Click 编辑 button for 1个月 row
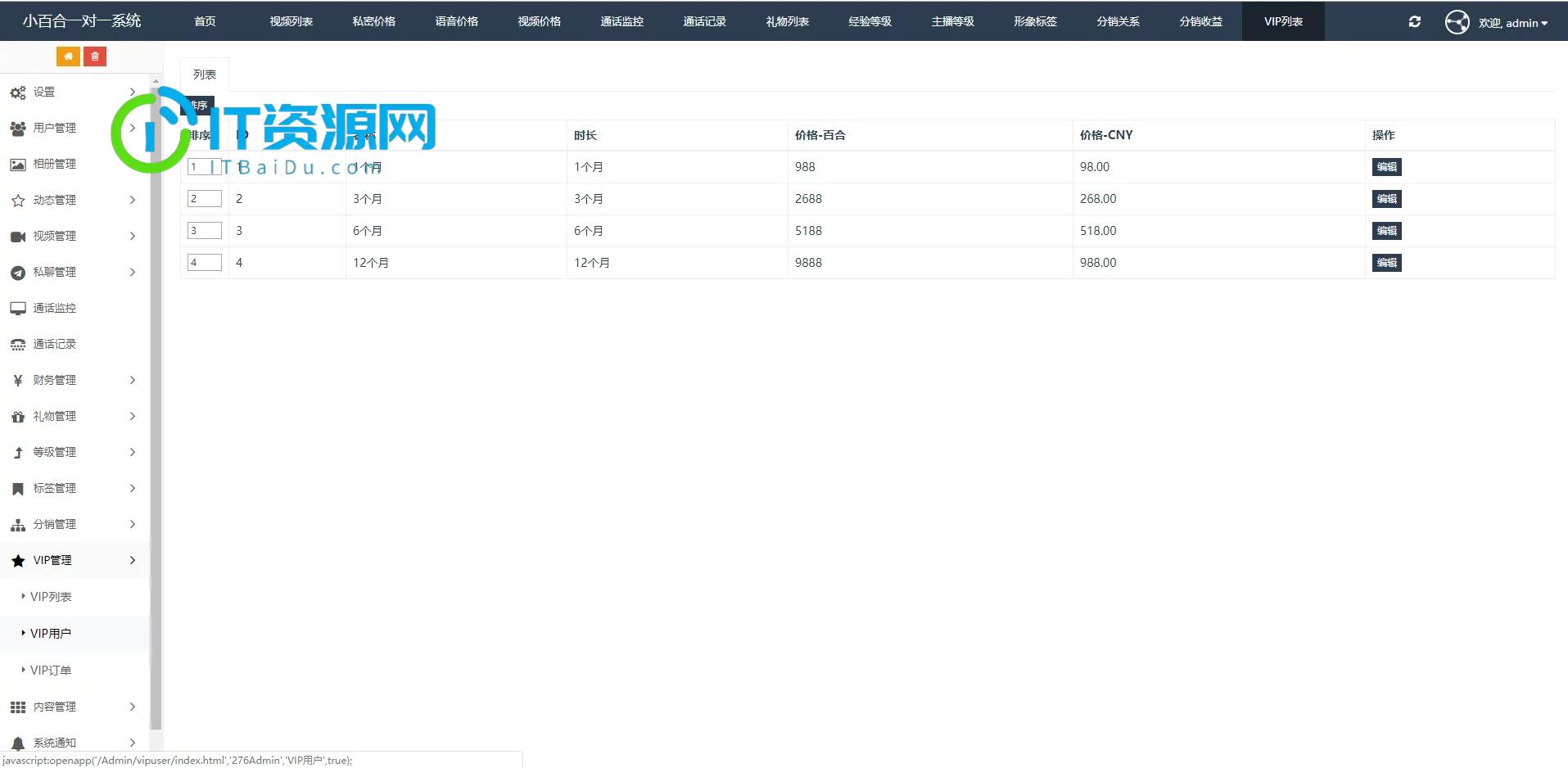This screenshot has width=1568, height=768. [x=1387, y=167]
